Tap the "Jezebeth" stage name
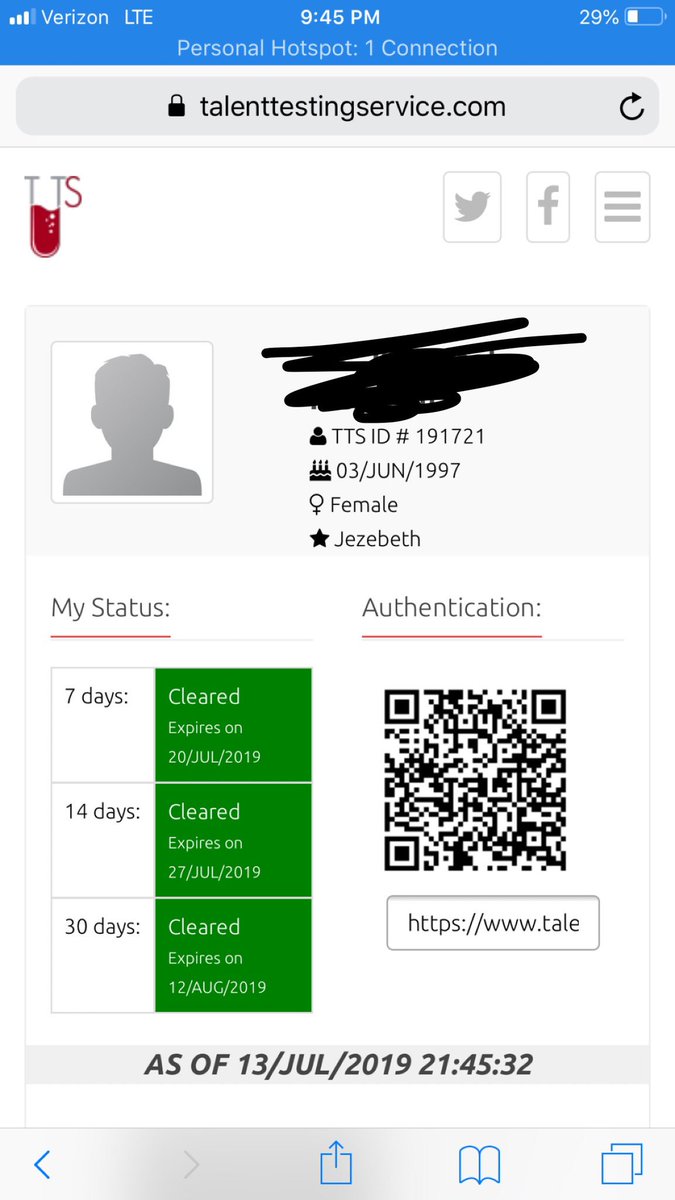The width and height of the screenshot is (675, 1200). click(x=377, y=539)
